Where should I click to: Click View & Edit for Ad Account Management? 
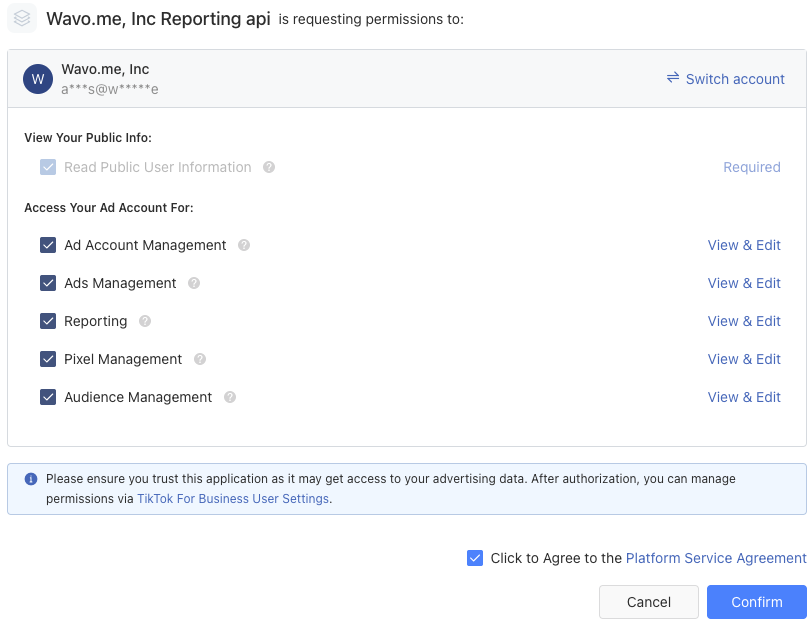point(744,245)
